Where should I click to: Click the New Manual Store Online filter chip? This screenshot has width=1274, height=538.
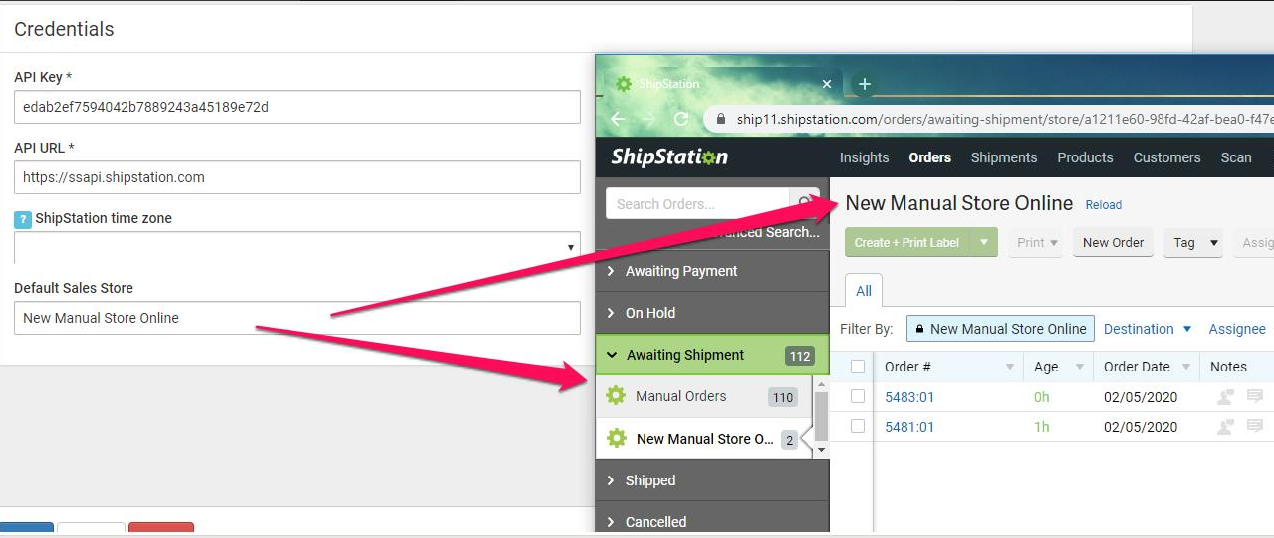(x=1000, y=329)
